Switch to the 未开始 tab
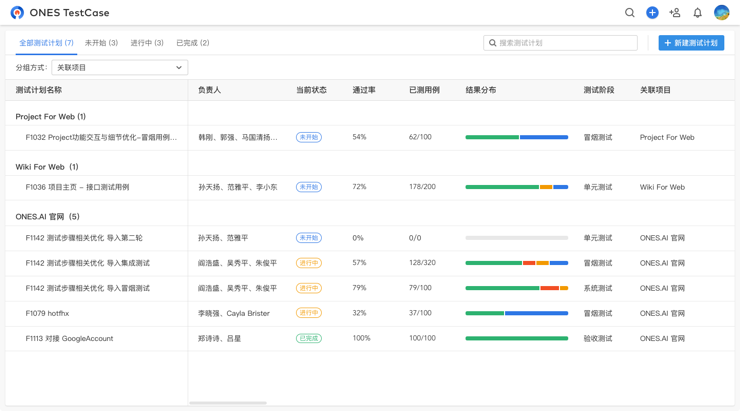740x411 pixels. [x=101, y=43]
